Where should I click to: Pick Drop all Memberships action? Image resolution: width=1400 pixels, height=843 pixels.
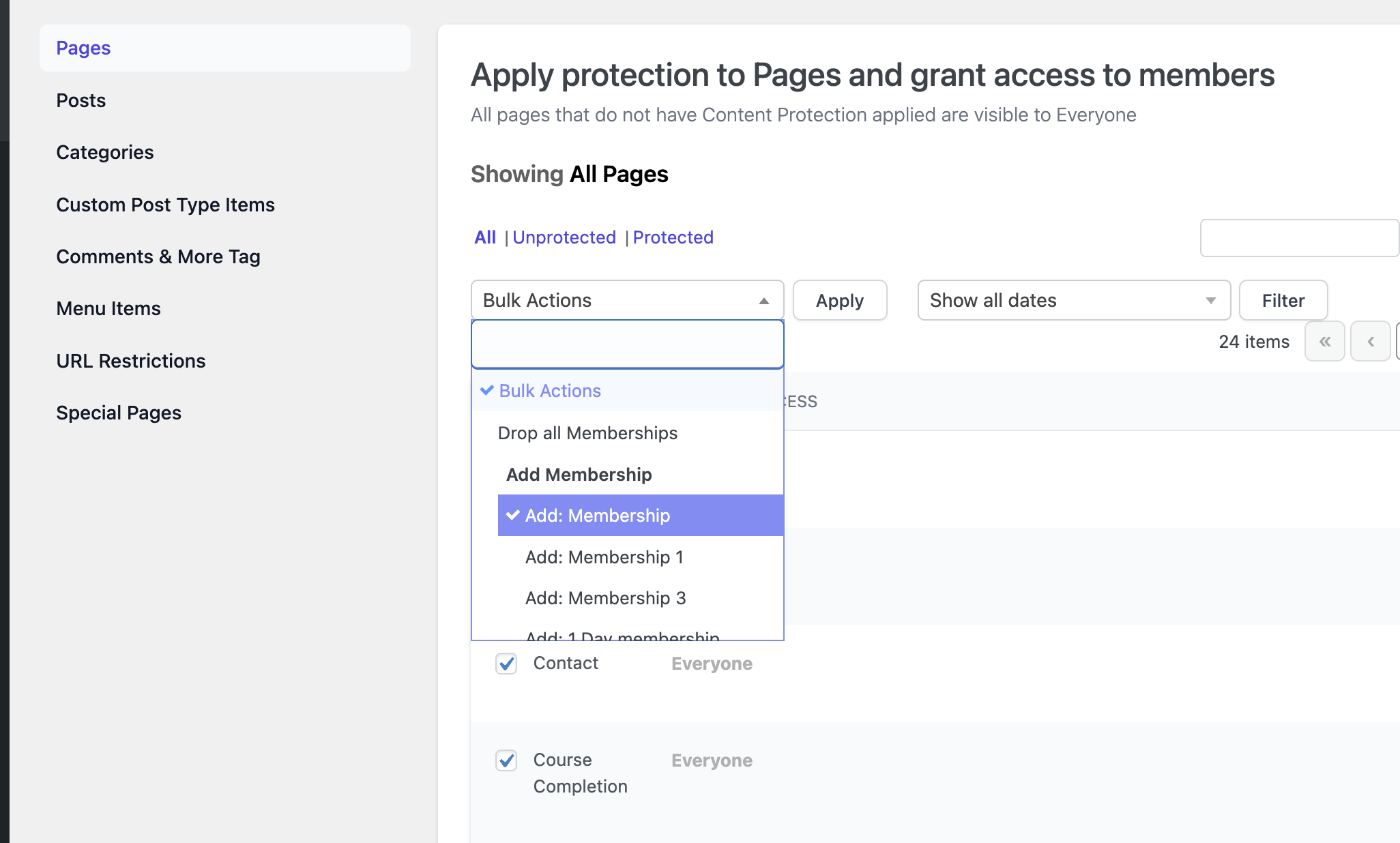pyautogui.click(x=587, y=432)
